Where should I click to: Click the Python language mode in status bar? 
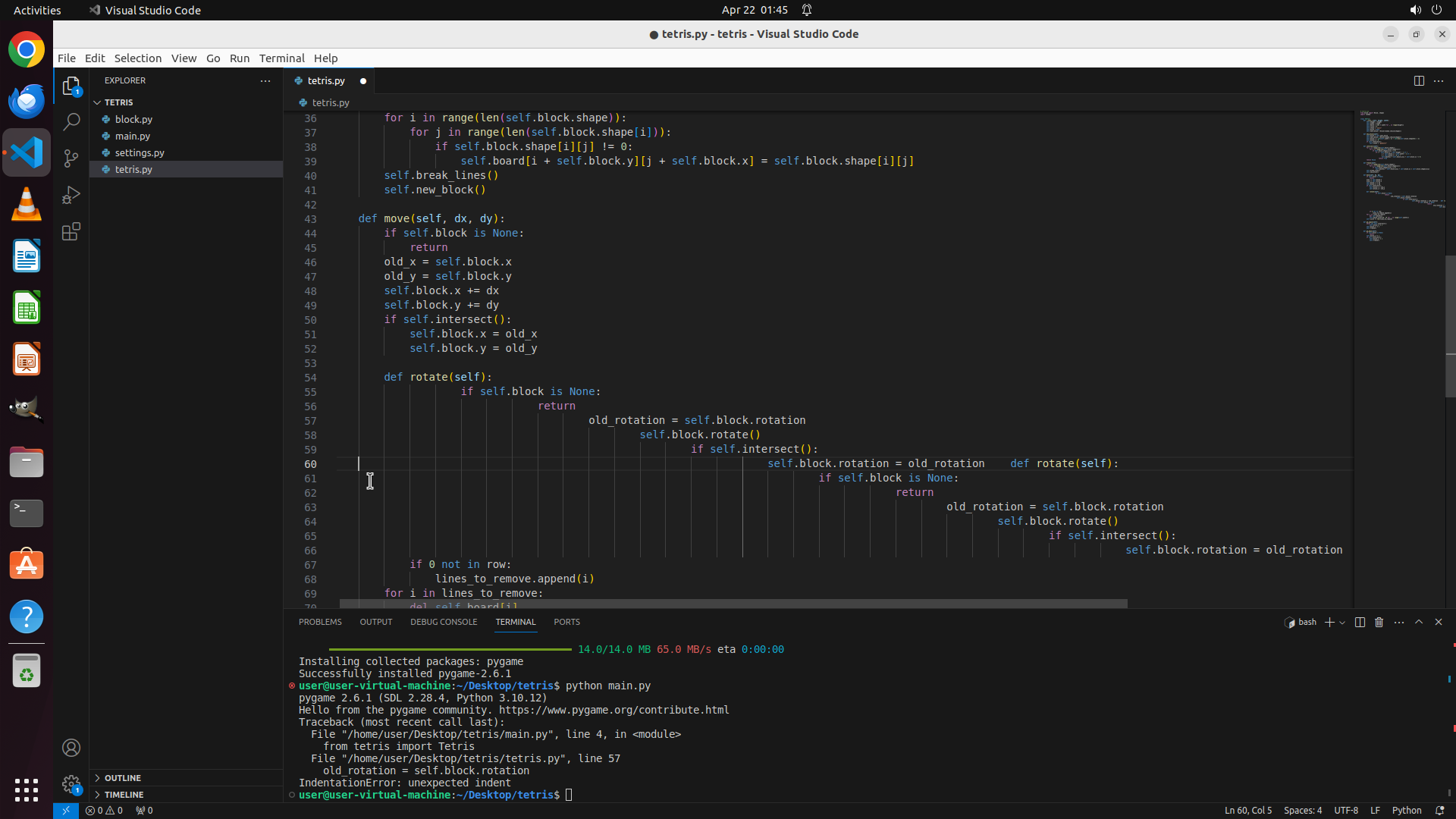1407,810
